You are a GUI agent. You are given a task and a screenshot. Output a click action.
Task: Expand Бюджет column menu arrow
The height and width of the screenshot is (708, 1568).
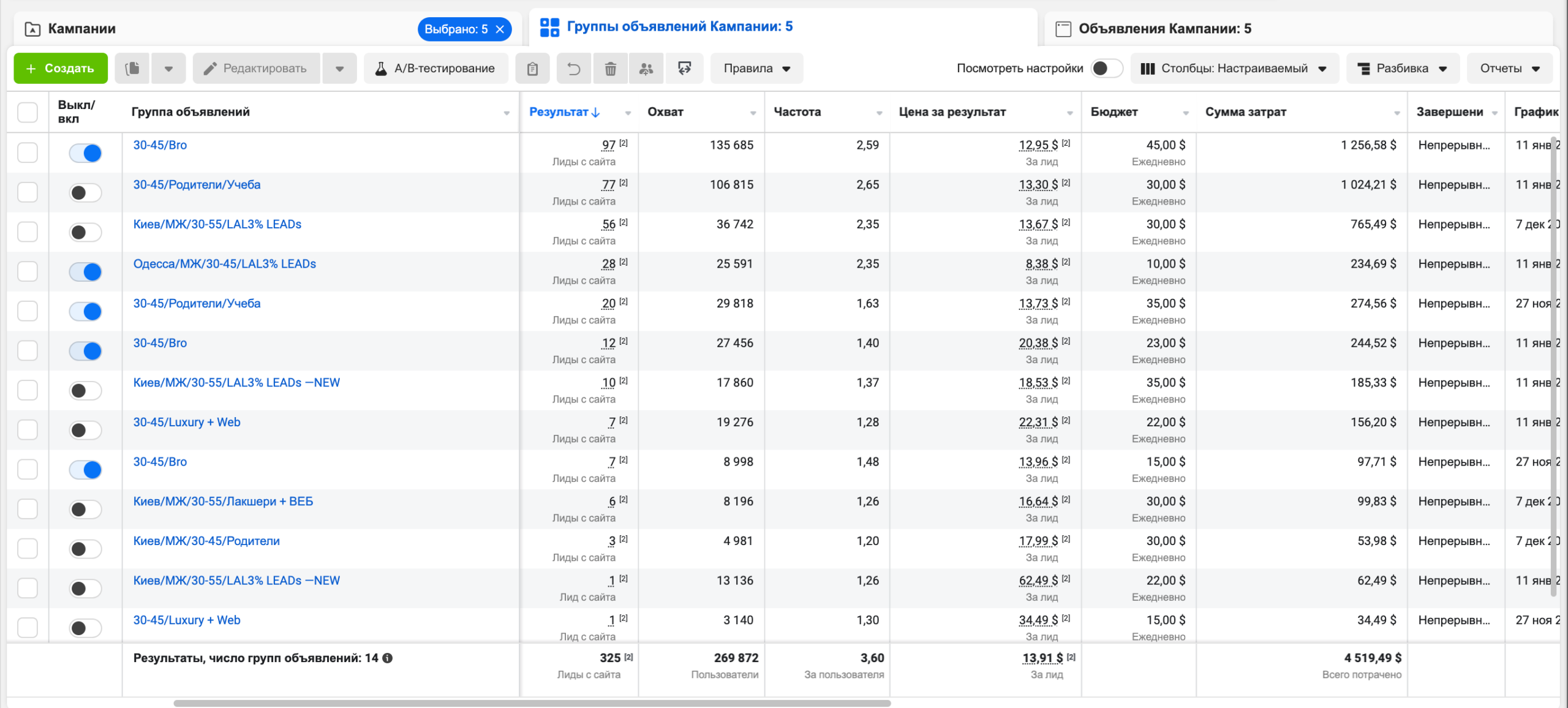[1186, 113]
